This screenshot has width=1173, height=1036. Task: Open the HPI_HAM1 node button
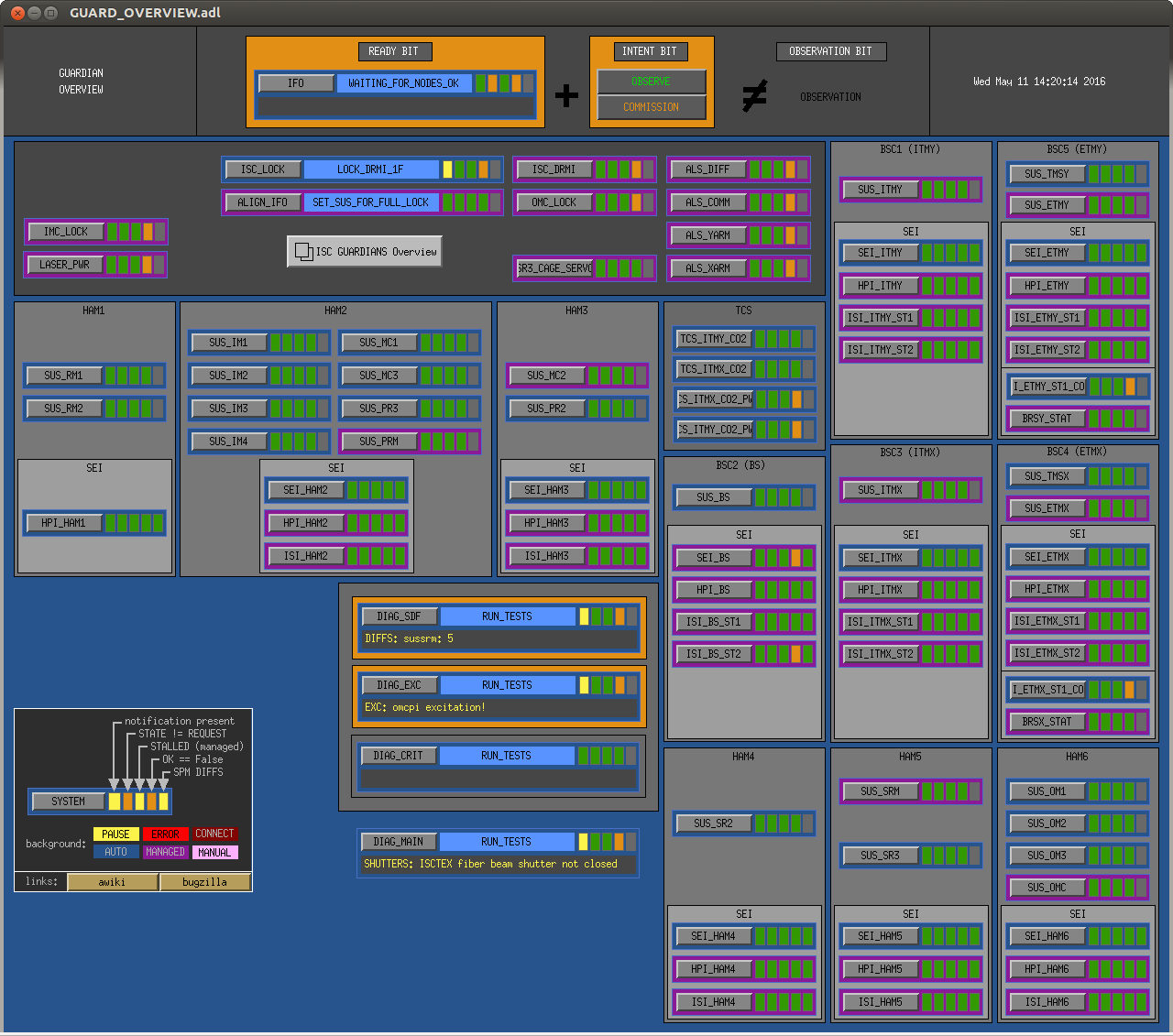64,523
